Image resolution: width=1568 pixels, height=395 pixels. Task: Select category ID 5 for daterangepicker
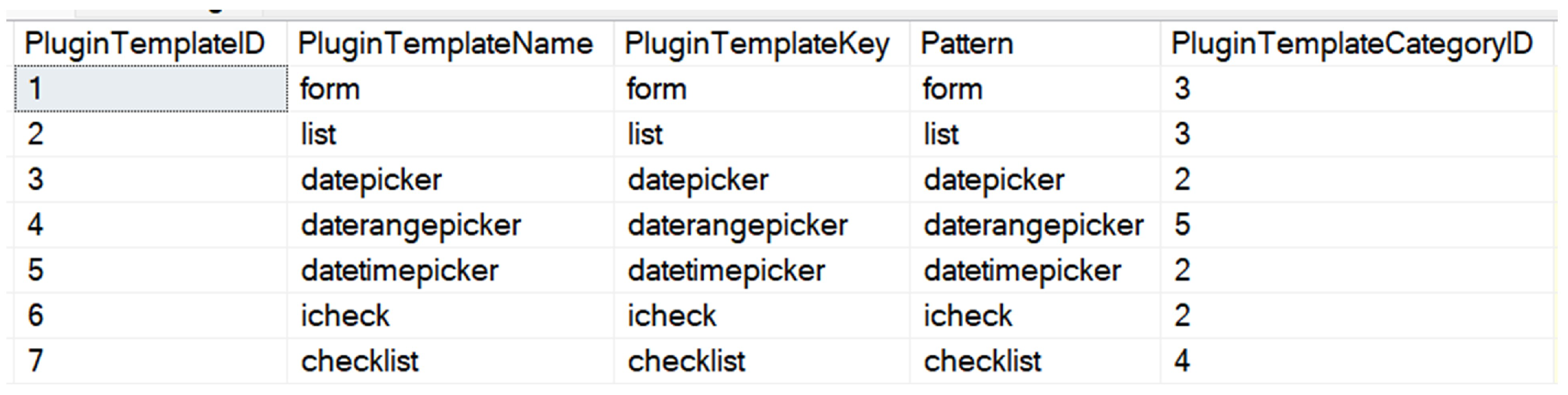click(1182, 225)
